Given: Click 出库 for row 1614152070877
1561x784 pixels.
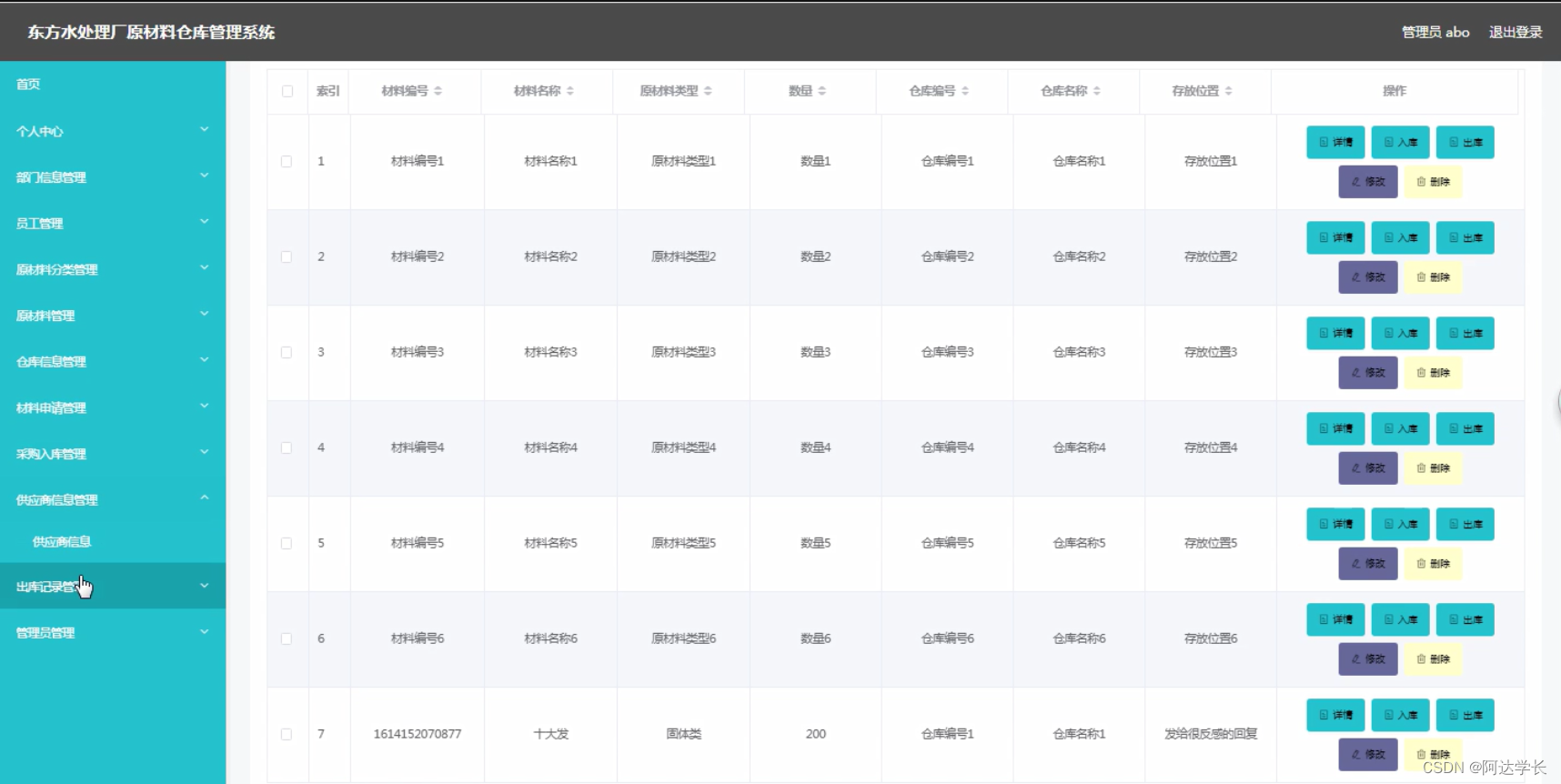Looking at the screenshot, I should 1465,715.
